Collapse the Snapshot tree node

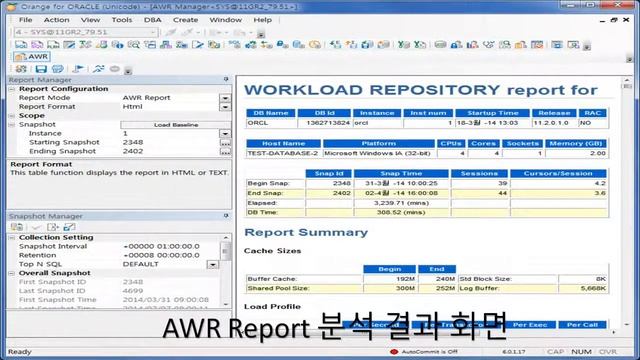pos(12,124)
